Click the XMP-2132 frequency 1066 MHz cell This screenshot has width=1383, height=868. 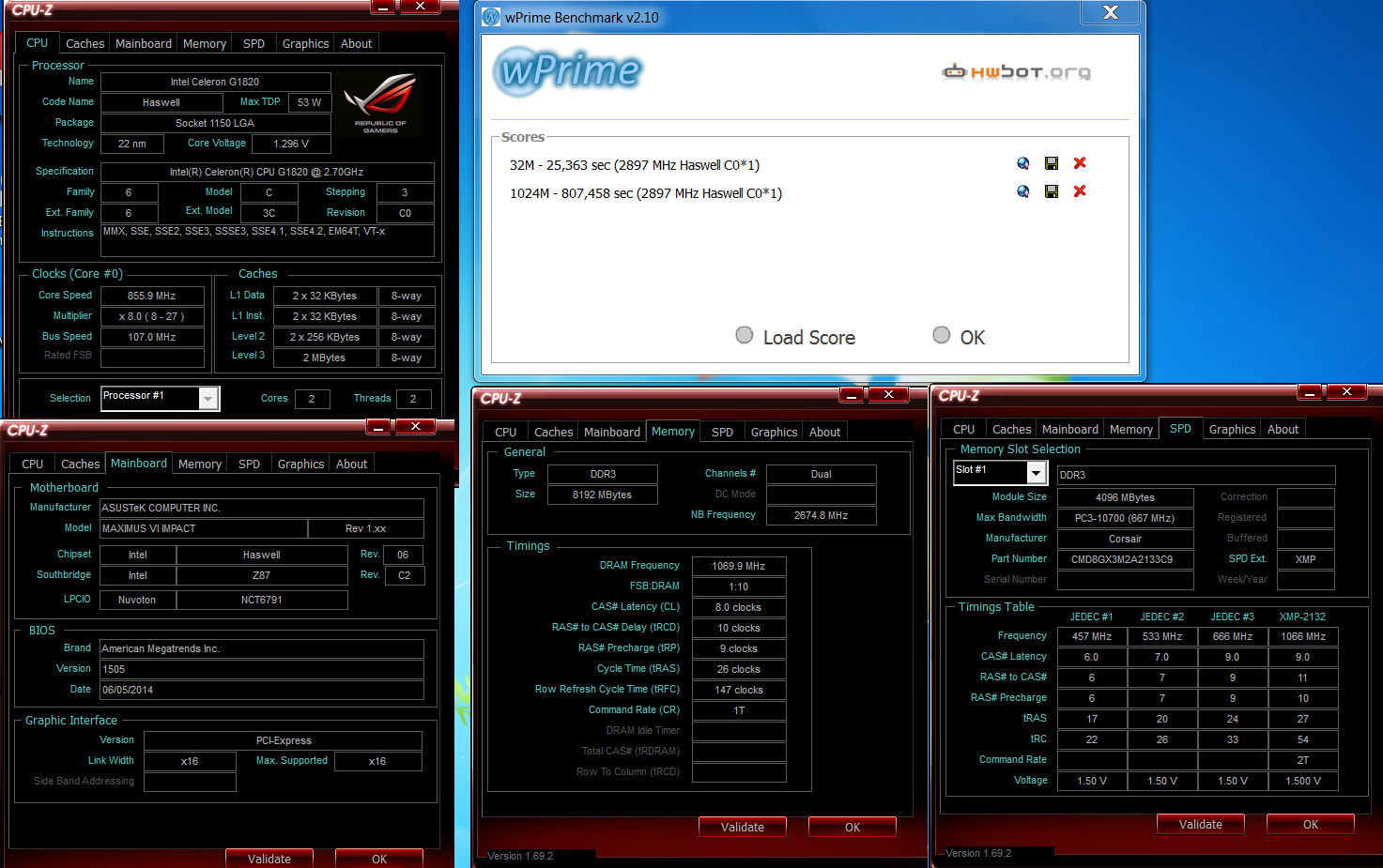tap(1303, 637)
